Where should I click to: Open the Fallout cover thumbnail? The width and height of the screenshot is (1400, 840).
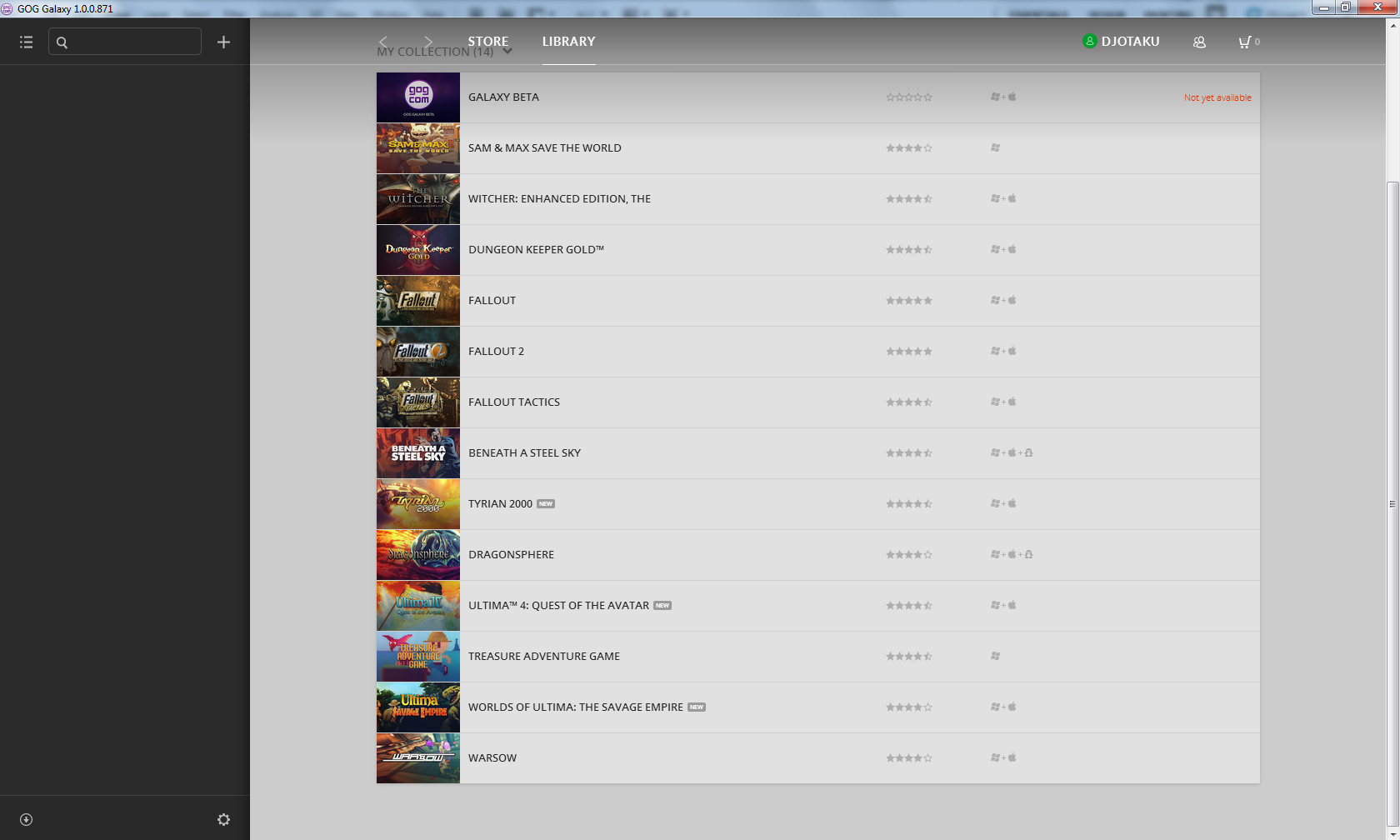click(x=418, y=301)
